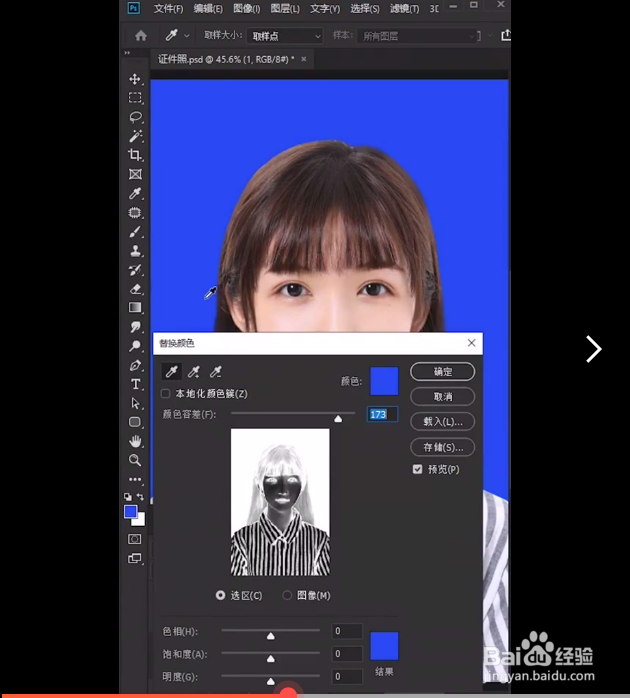Viewport: 630px width, 698px height.
Task: Close the 证件照.psd document tab
Action: pyautogui.click(x=304, y=59)
